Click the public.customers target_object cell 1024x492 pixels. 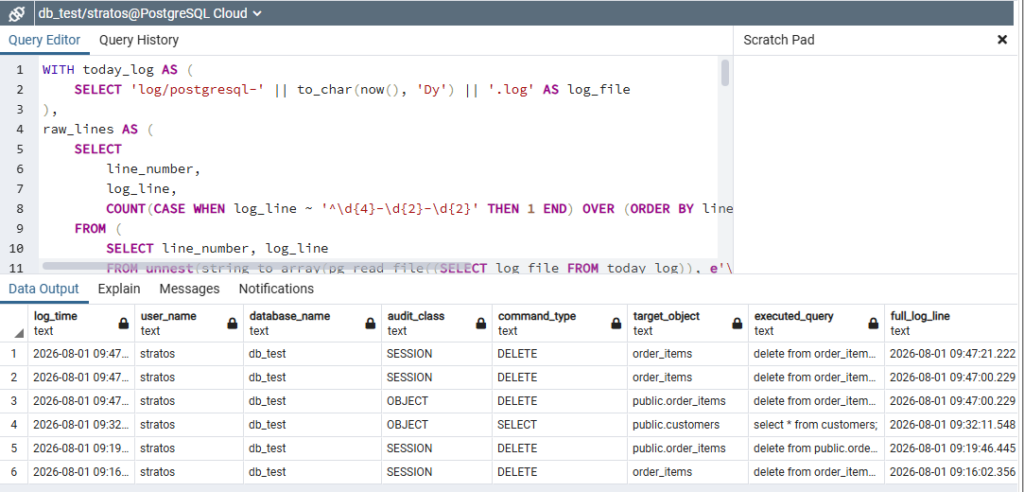(688, 425)
